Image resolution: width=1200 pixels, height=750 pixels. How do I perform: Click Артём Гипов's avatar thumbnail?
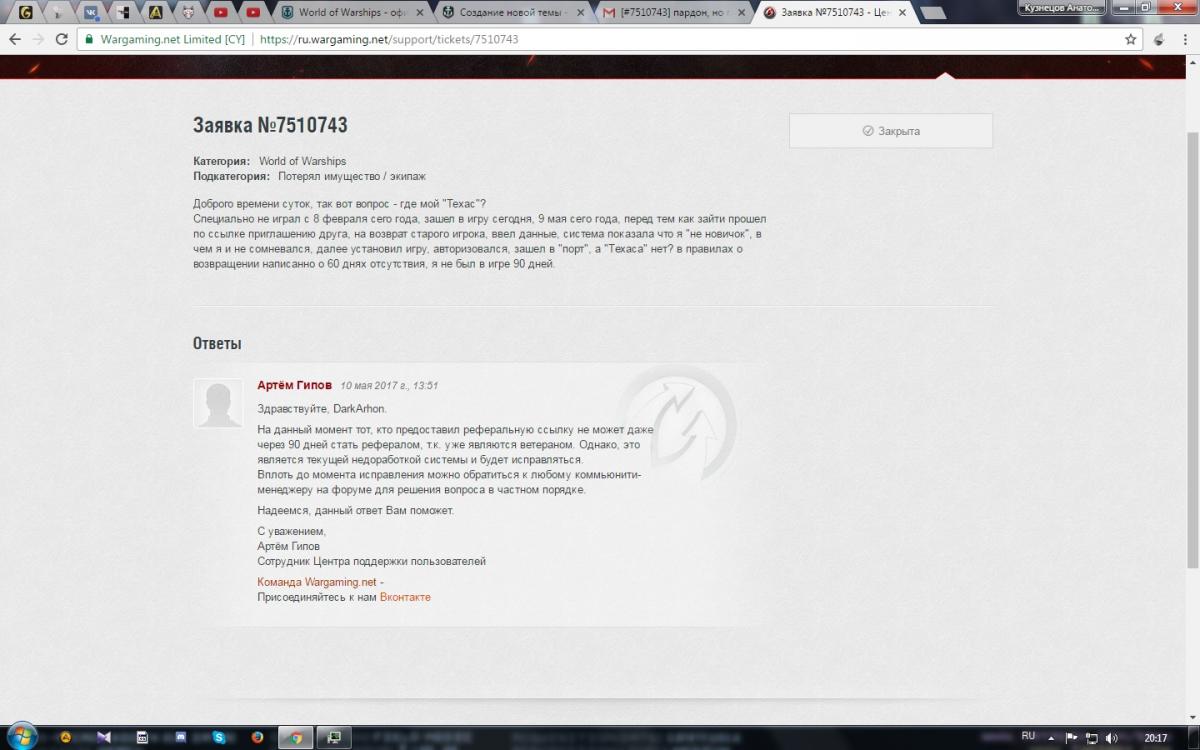pos(218,403)
